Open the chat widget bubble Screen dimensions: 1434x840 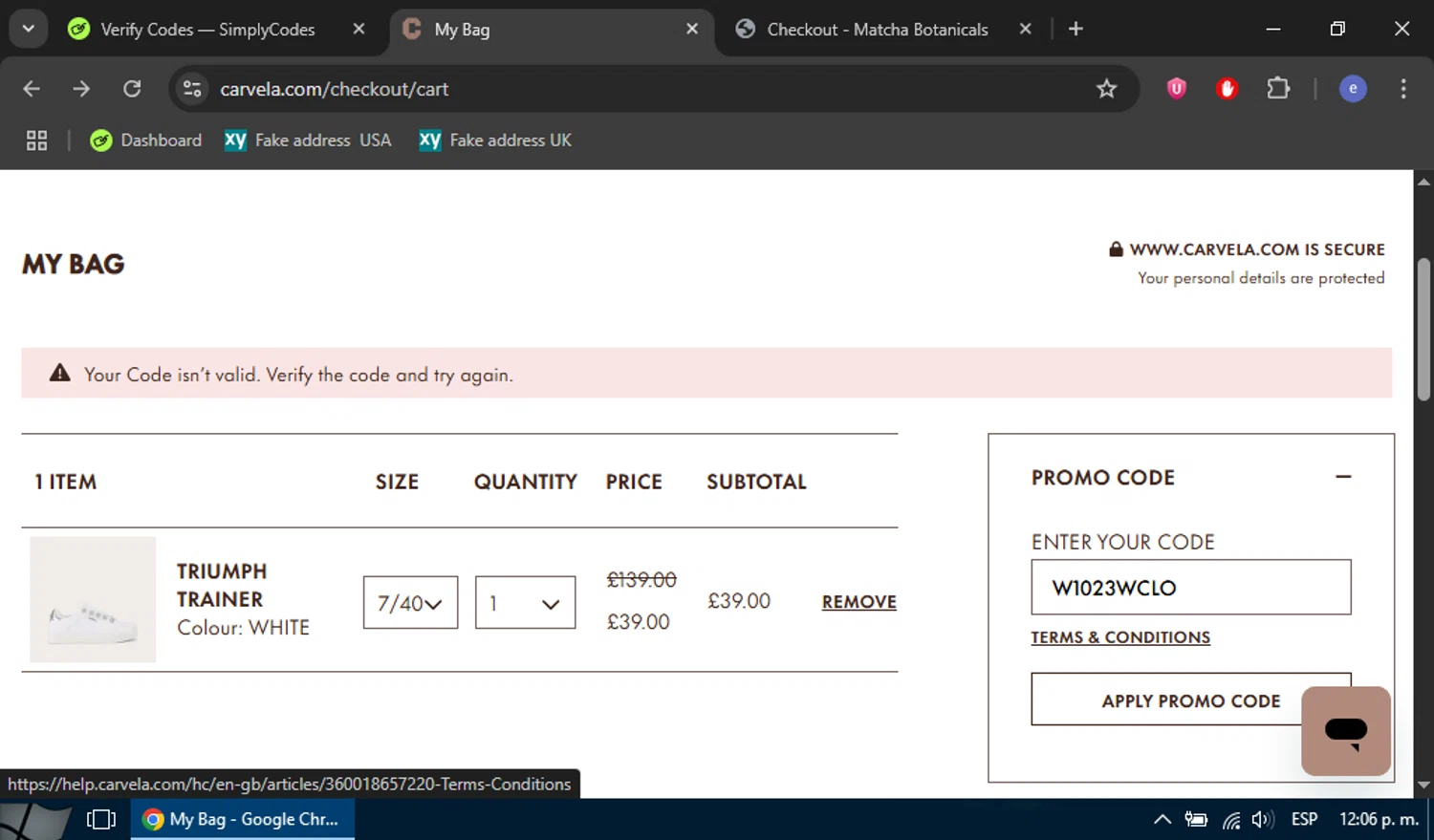pos(1346,731)
